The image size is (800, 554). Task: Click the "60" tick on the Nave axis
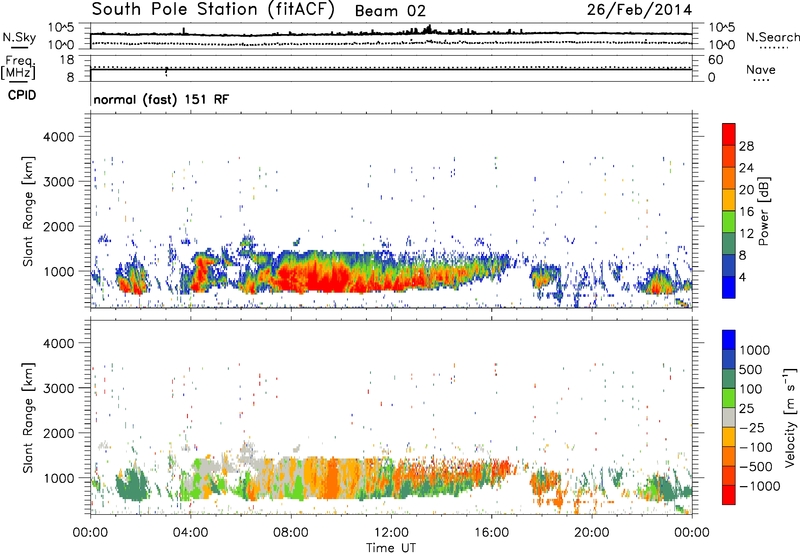(715, 60)
